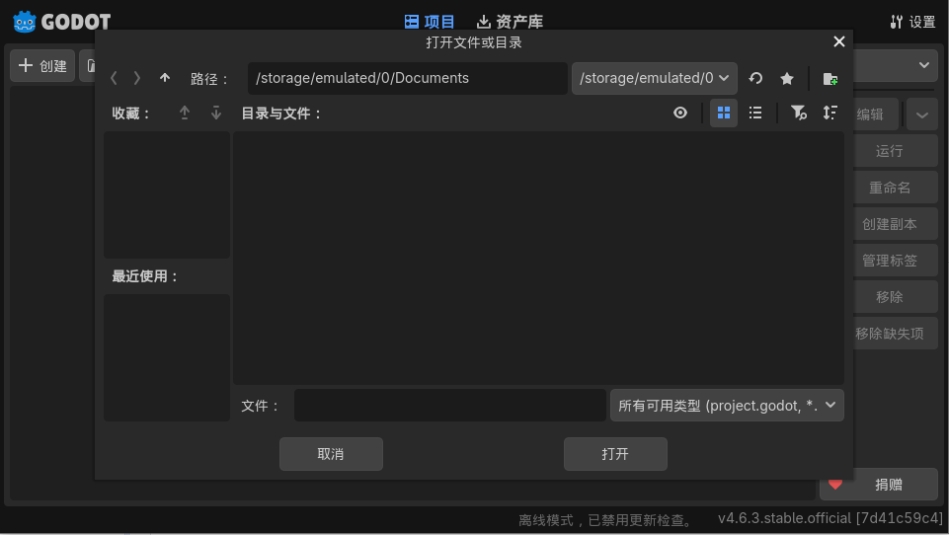Screen dimensions: 949x535
Task: Click the 取消 cancel button
Action: (x=331, y=454)
